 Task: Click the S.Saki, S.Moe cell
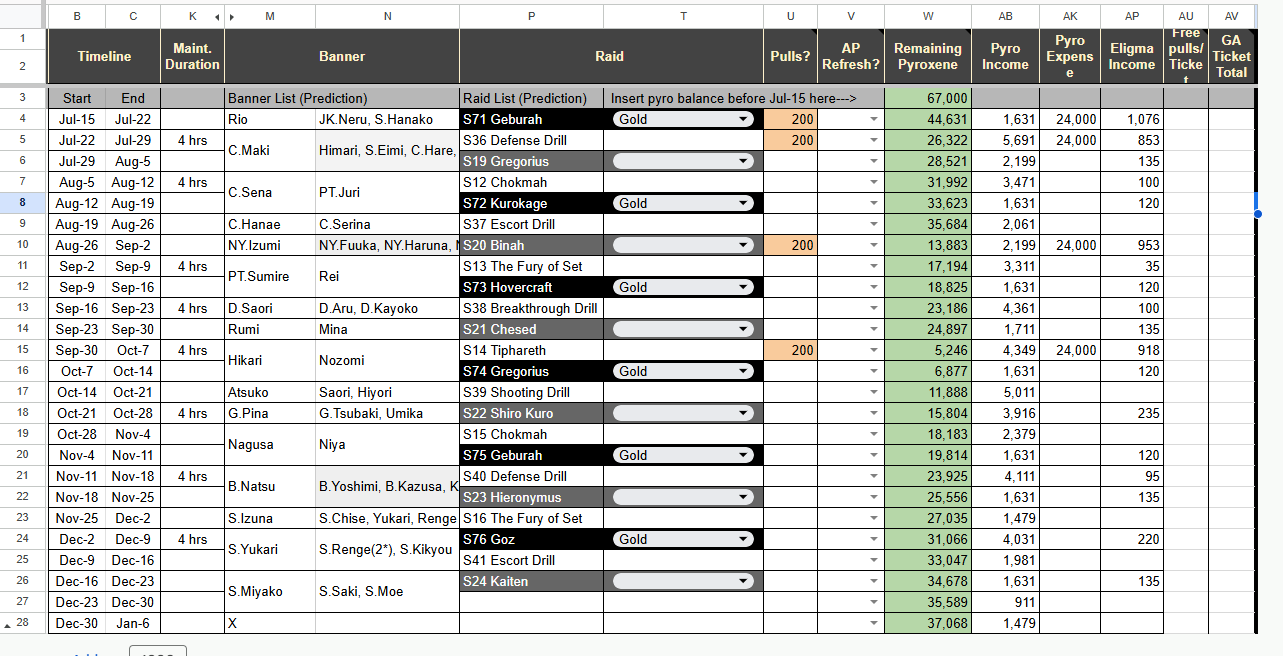[387, 591]
